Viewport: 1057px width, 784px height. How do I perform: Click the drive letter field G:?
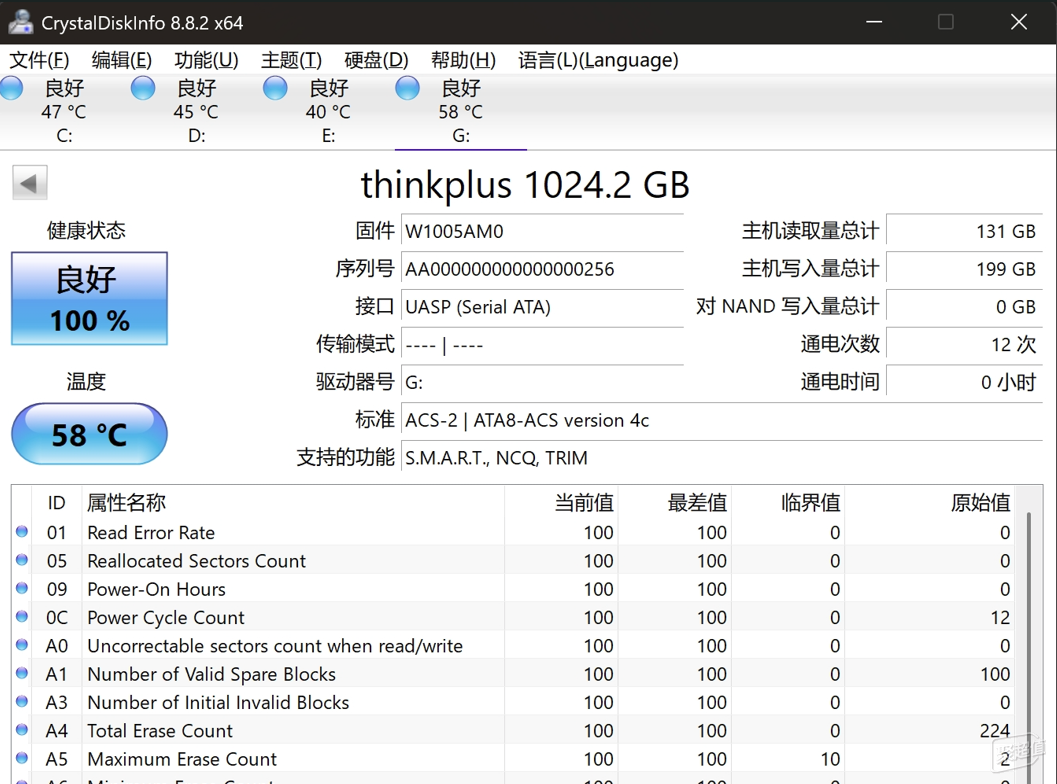(x=543, y=382)
